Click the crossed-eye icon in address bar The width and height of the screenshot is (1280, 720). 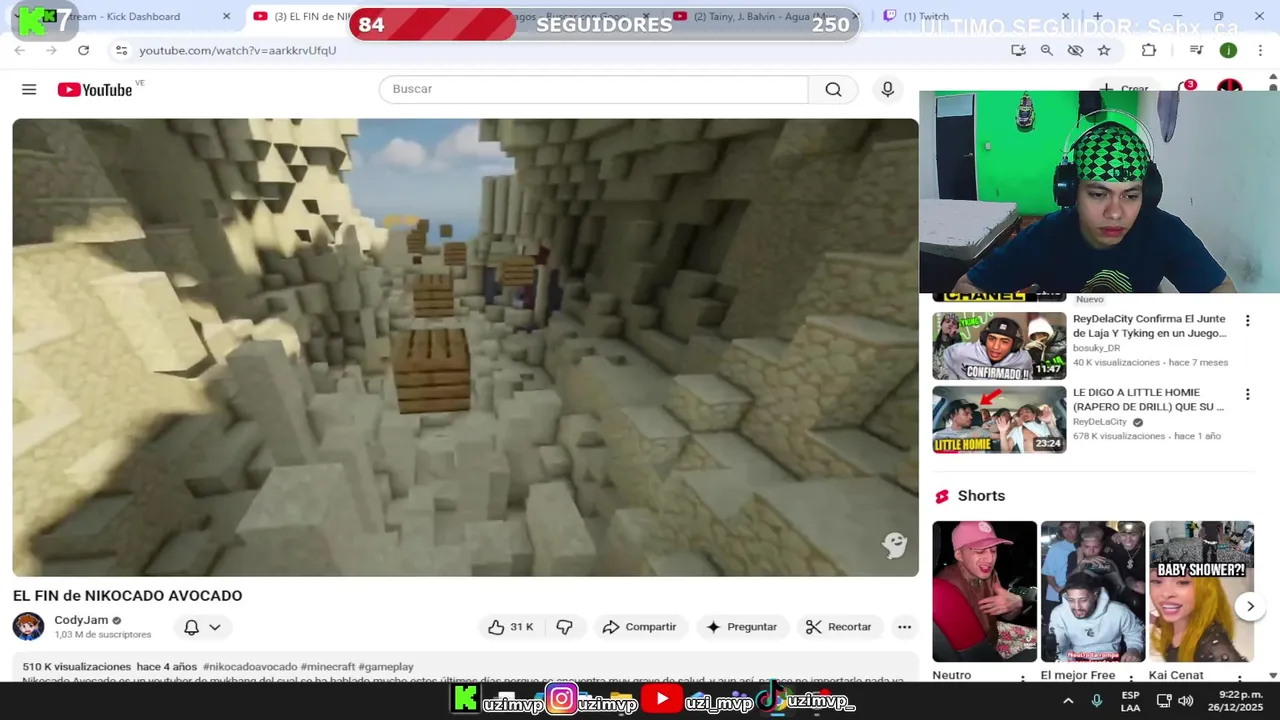point(1075,50)
